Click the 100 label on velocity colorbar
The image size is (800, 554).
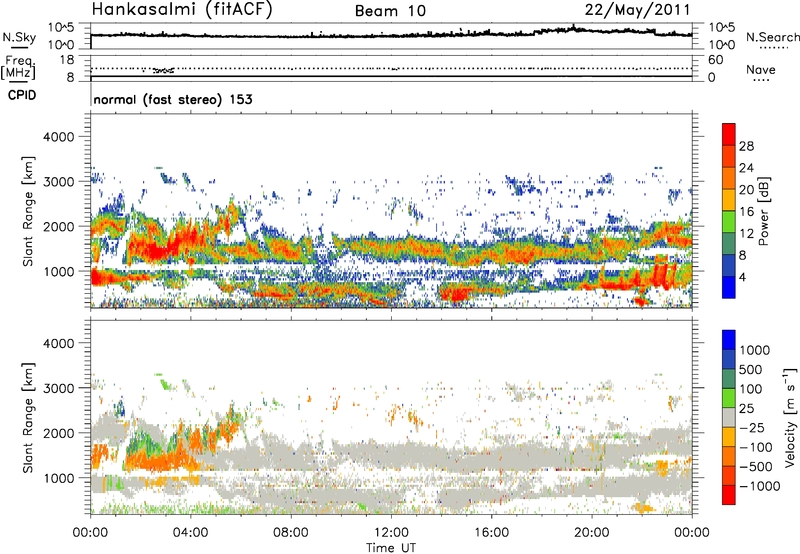(x=751, y=389)
